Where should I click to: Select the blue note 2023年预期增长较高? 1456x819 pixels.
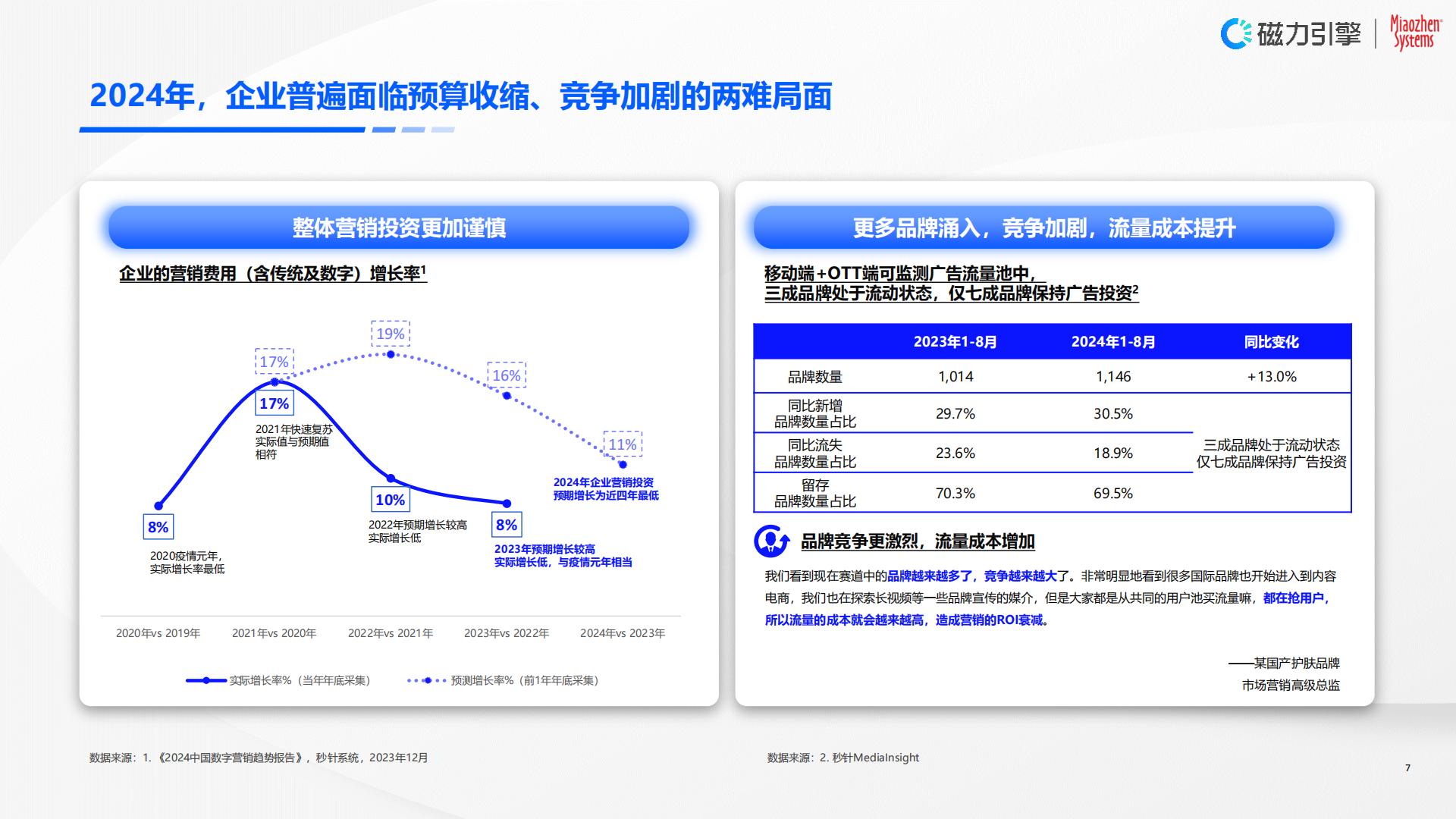(563, 555)
